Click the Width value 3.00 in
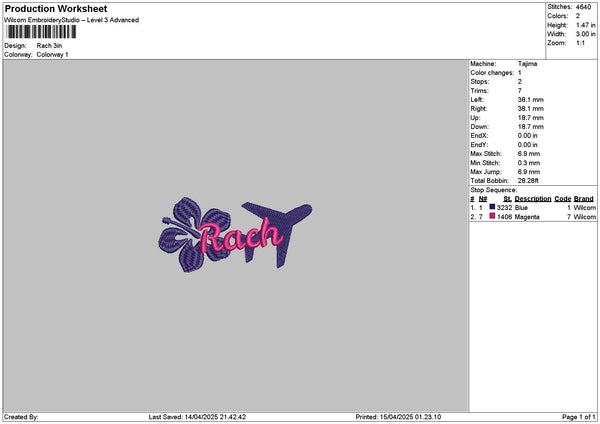 point(585,34)
